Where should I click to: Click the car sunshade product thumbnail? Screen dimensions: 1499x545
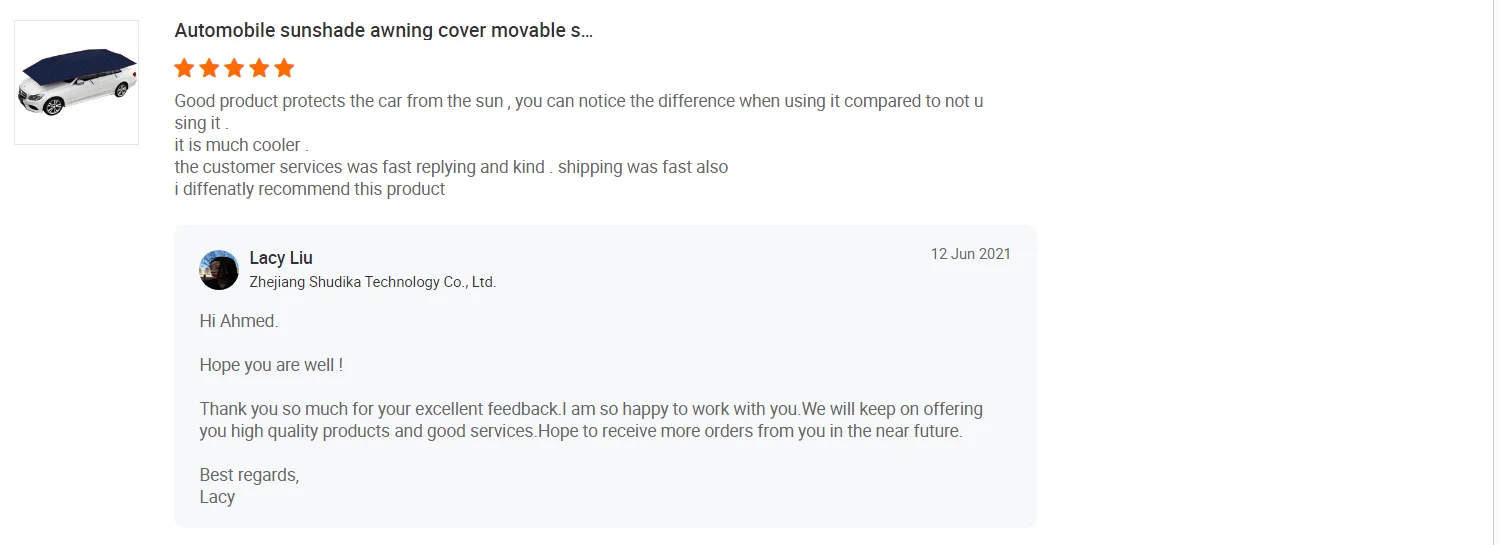coord(76,82)
